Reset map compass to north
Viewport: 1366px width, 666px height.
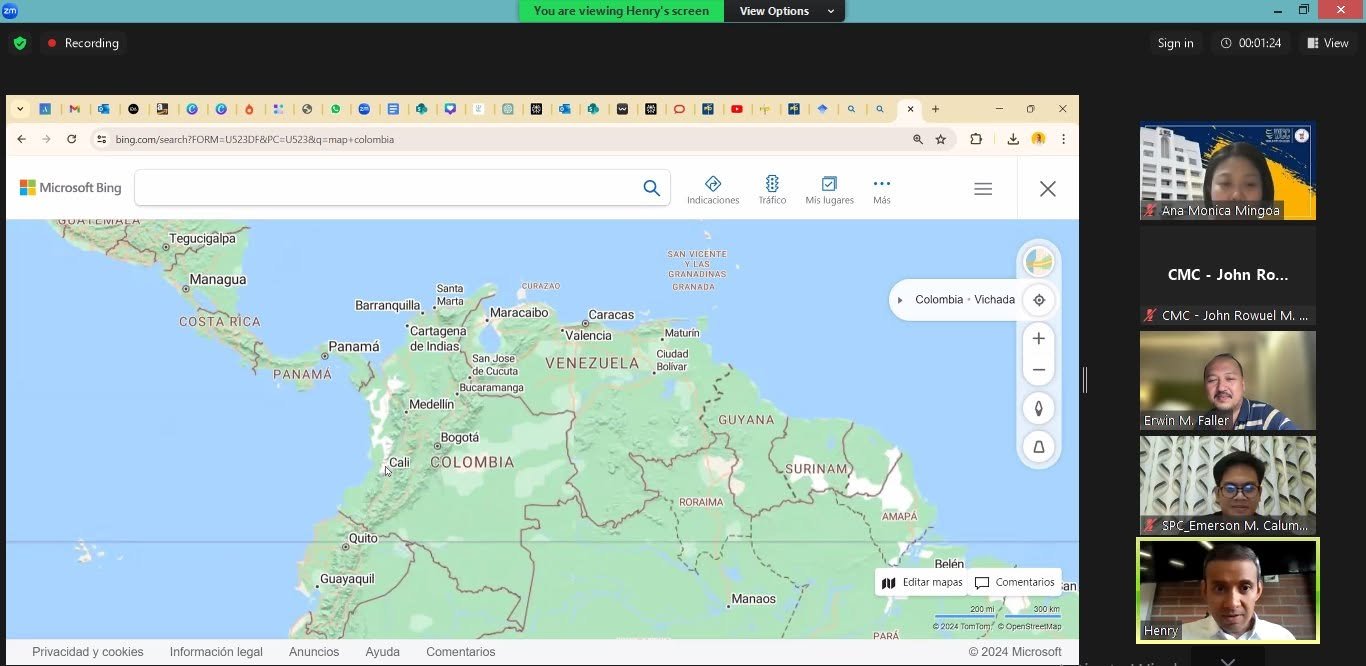(x=1039, y=408)
